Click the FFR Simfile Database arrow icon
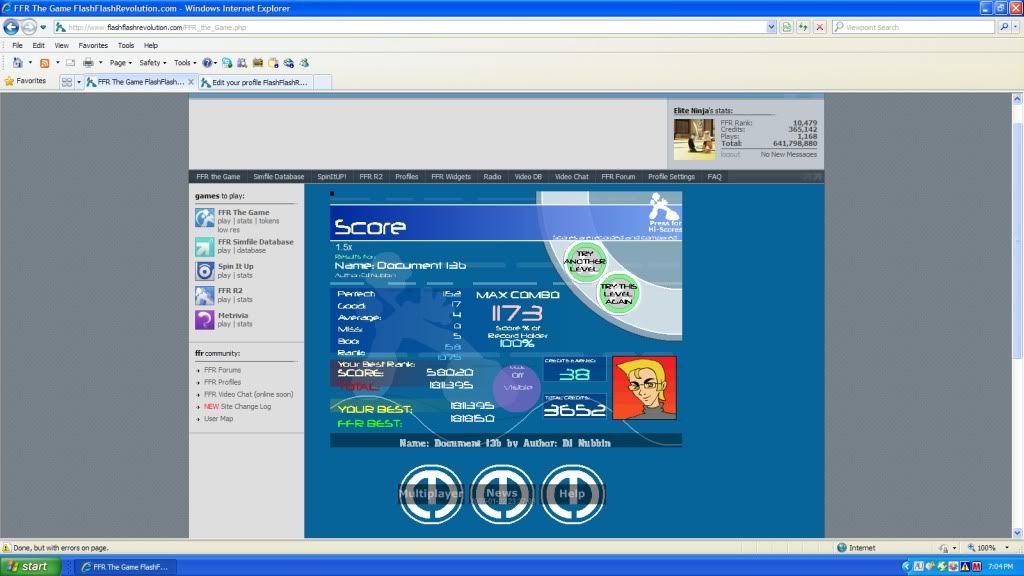This screenshot has width=1024, height=576. point(204,245)
